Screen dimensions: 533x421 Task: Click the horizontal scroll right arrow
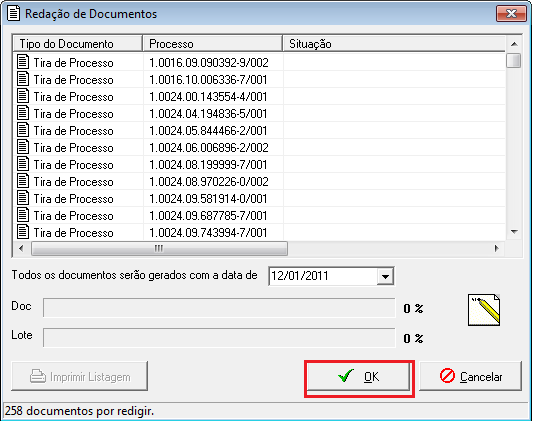497,248
